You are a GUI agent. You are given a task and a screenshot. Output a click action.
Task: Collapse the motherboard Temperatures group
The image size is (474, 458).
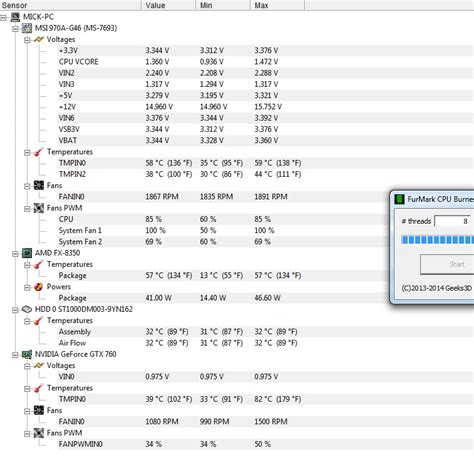[x=27, y=153]
